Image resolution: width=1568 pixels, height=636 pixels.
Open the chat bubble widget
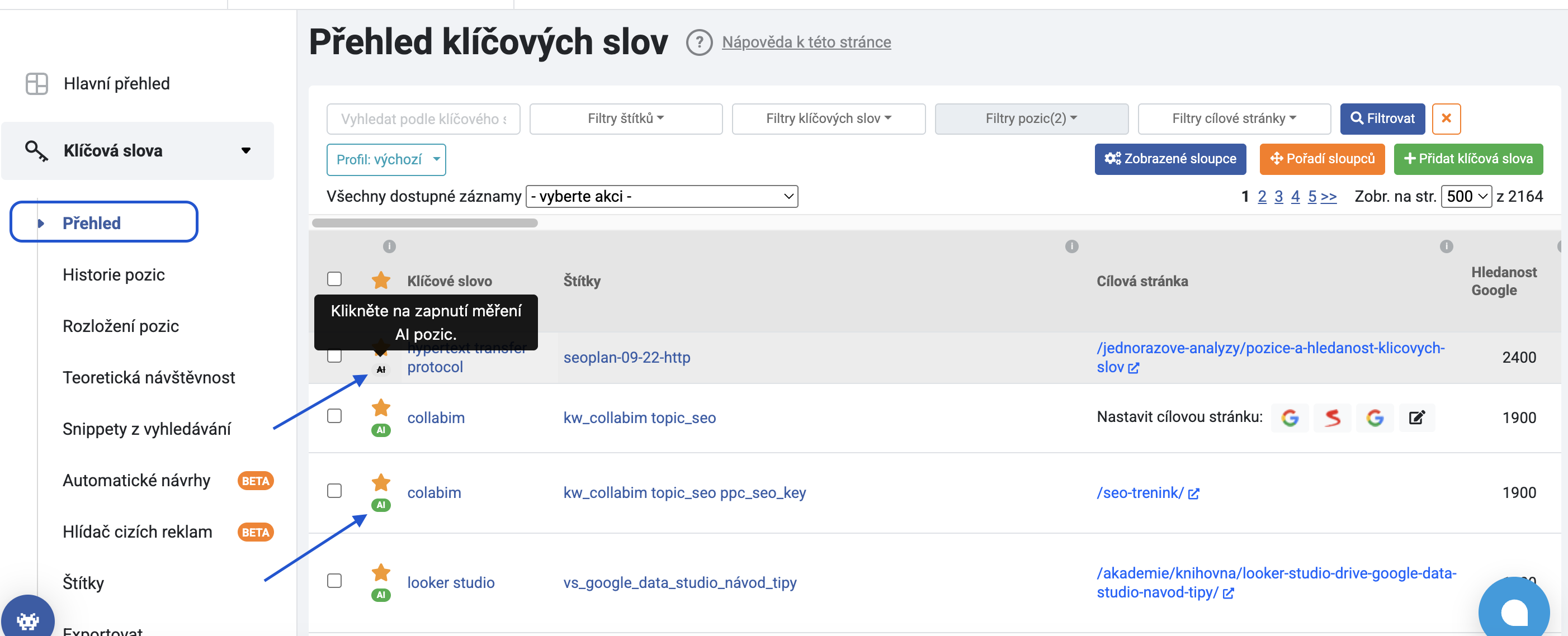(x=1514, y=609)
